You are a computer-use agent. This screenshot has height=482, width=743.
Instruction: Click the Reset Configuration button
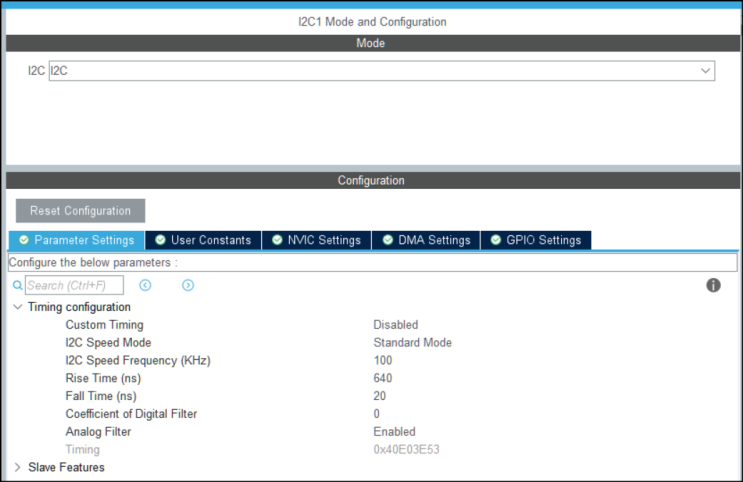81,211
